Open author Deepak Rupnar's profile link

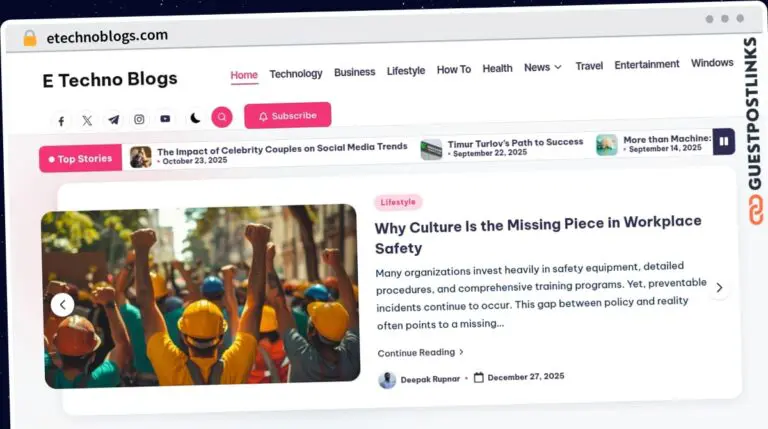point(430,379)
